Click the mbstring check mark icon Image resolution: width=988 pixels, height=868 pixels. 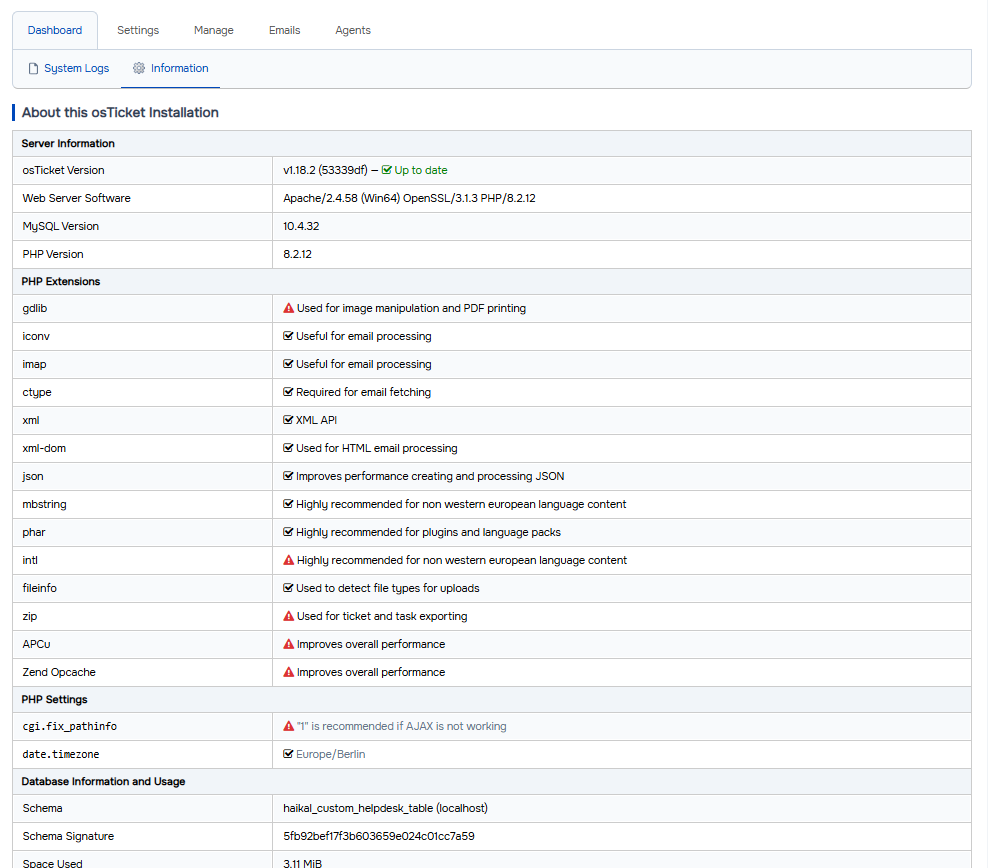click(x=288, y=505)
